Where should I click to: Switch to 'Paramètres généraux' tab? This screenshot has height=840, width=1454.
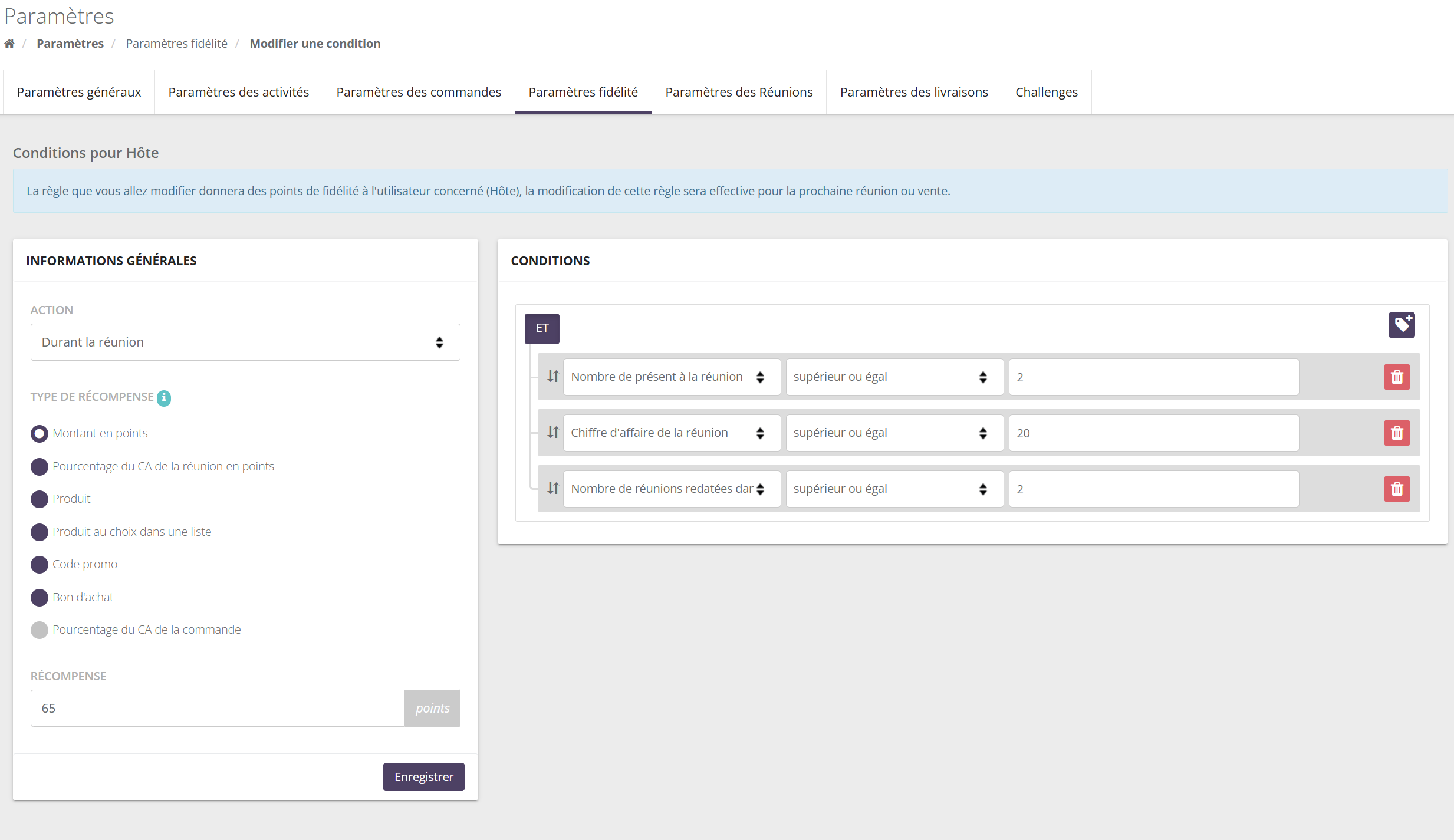click(x=79, y=93)
